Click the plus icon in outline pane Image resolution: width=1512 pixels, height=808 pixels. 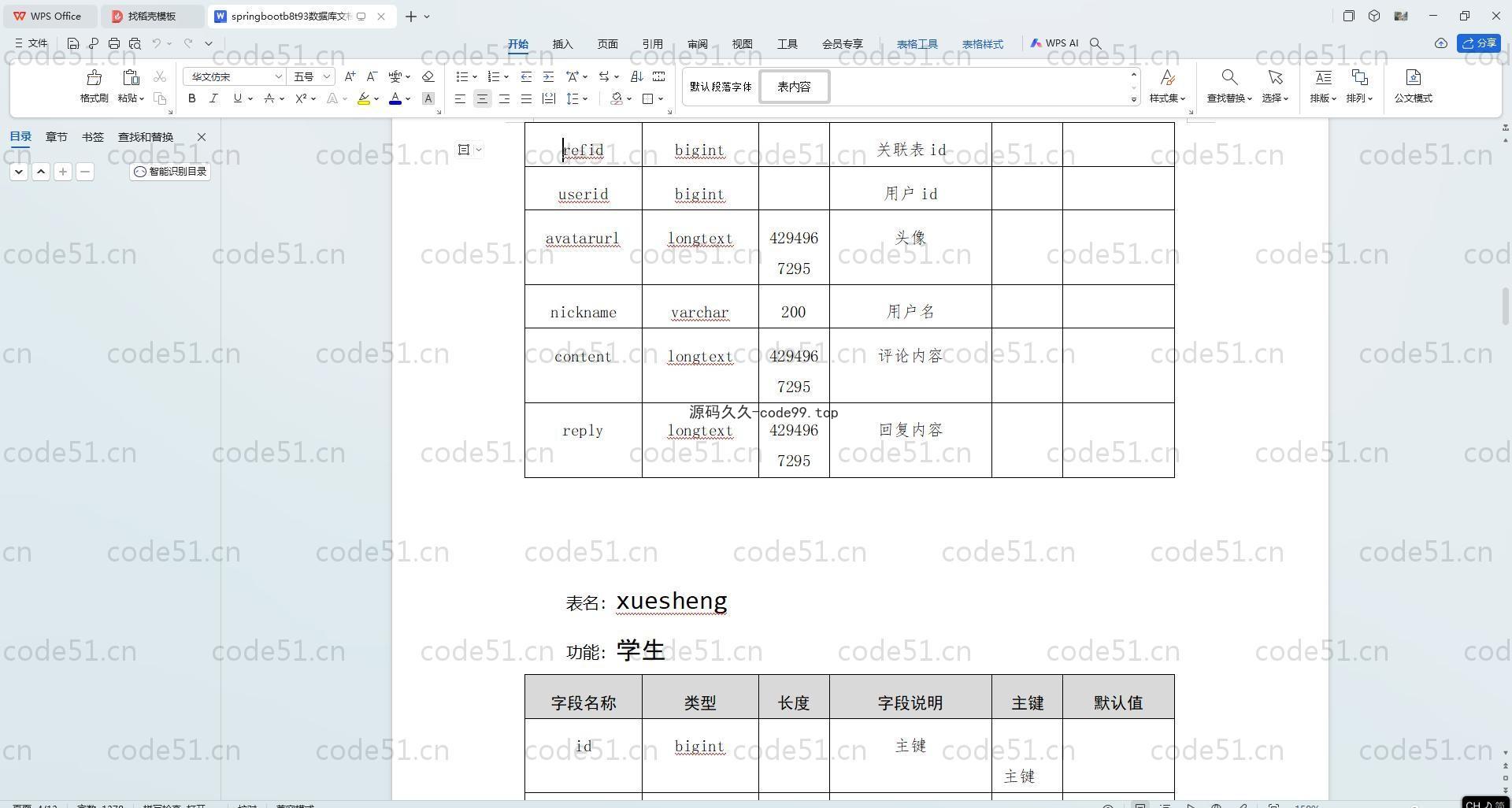pyautogui.click(x=63, y=172)
